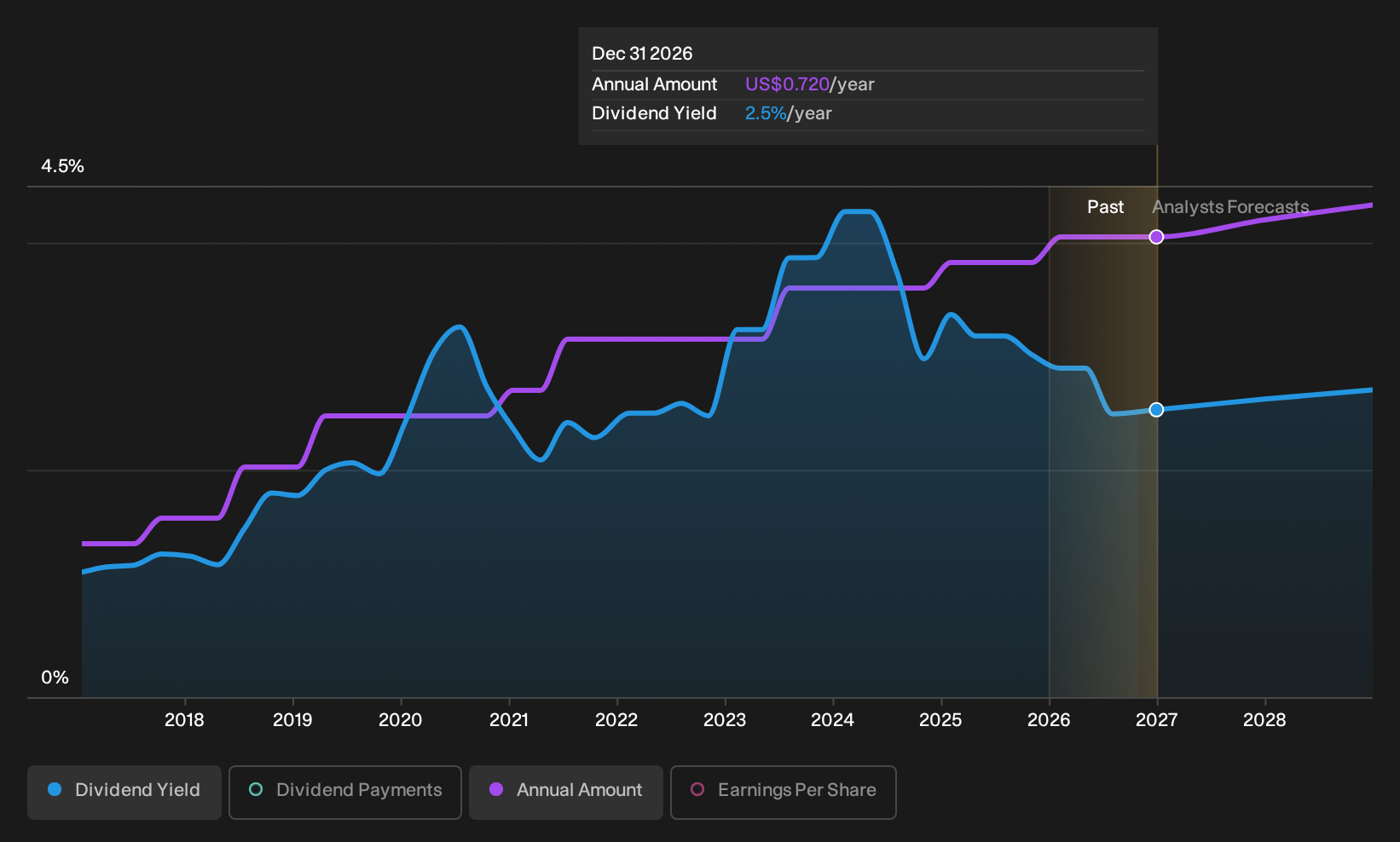Viewport: 1400px width, 842px height.
Task: Toggle the Dividend Yield series
Action: point(124,792)
